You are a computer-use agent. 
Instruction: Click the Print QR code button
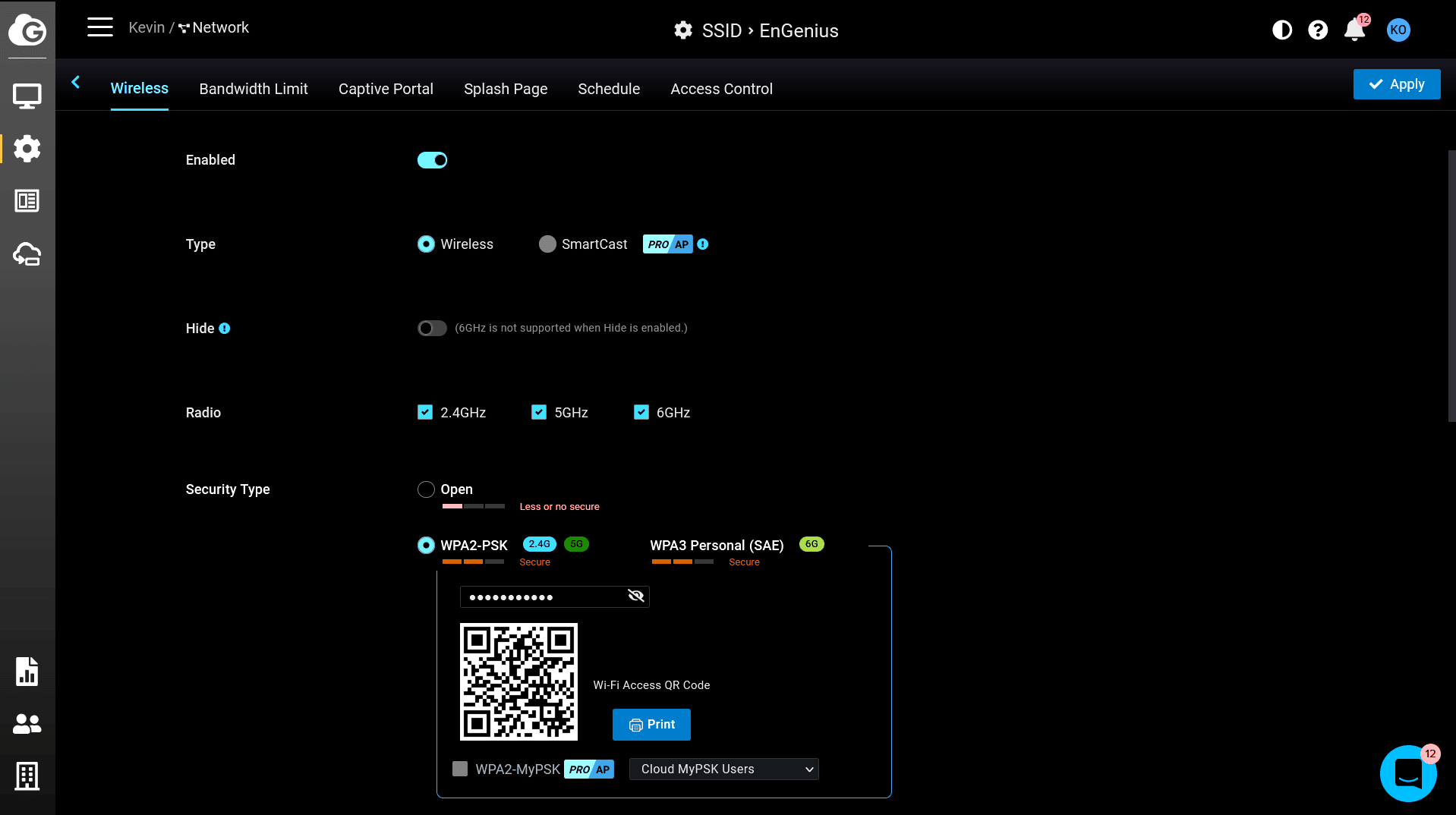(x=651, y=725)
